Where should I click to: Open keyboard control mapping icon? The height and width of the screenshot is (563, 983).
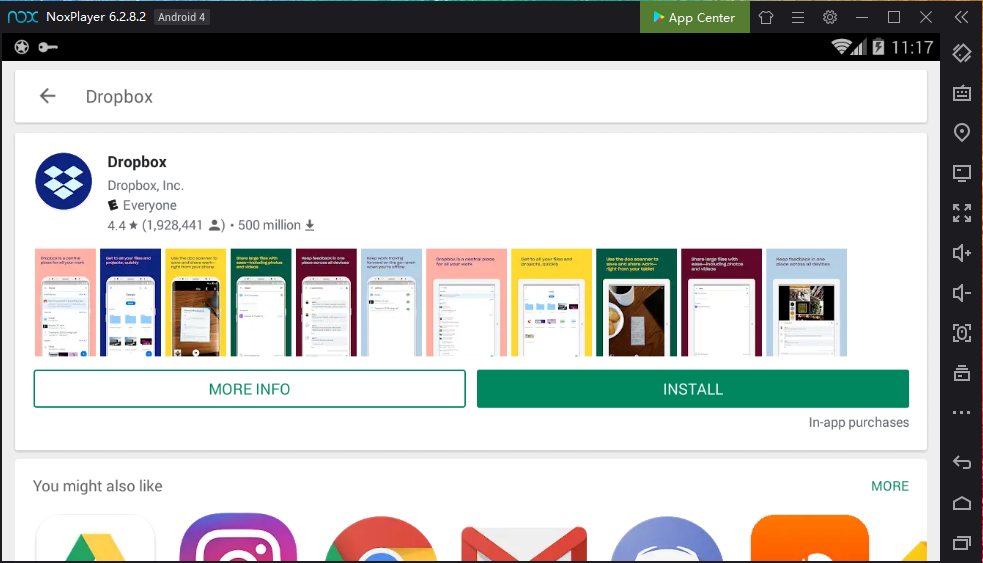962,93
